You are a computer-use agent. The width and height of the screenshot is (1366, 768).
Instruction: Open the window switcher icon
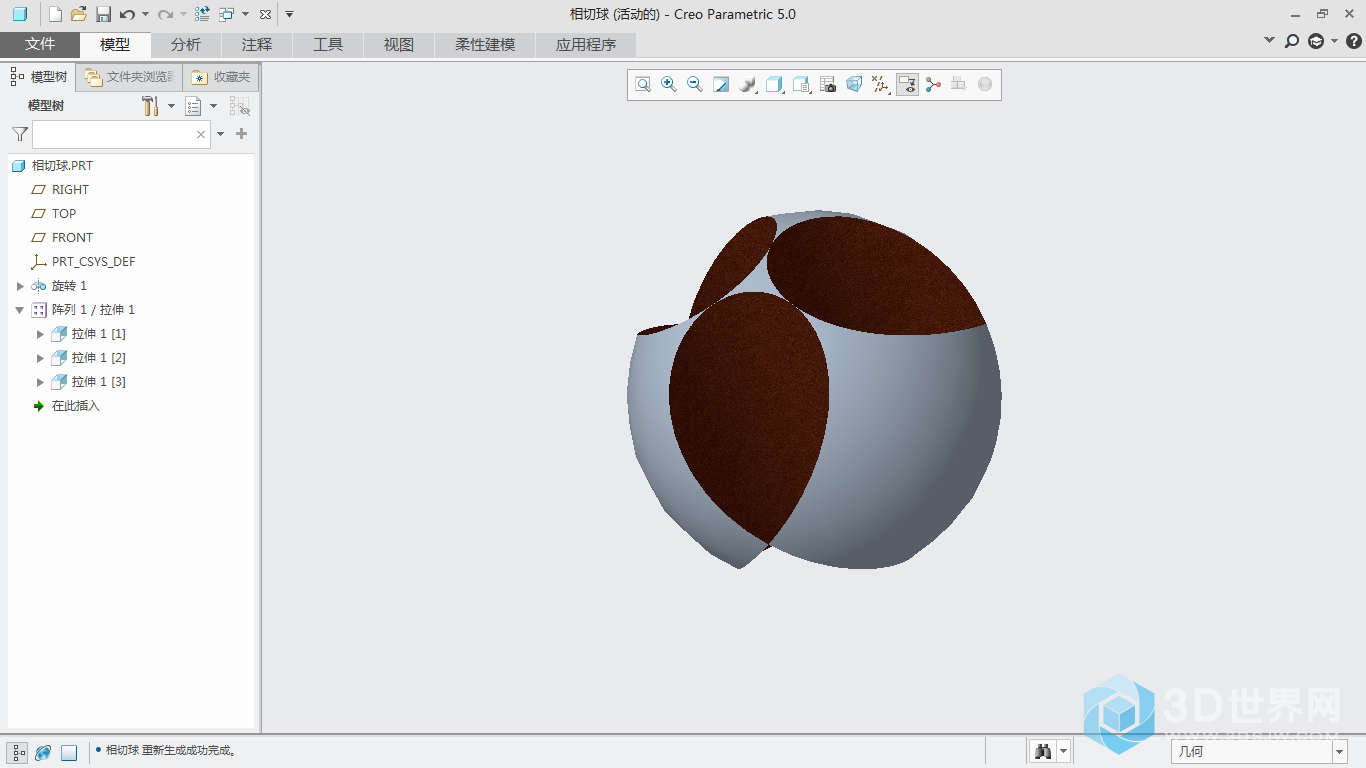(x=227, y=14)
